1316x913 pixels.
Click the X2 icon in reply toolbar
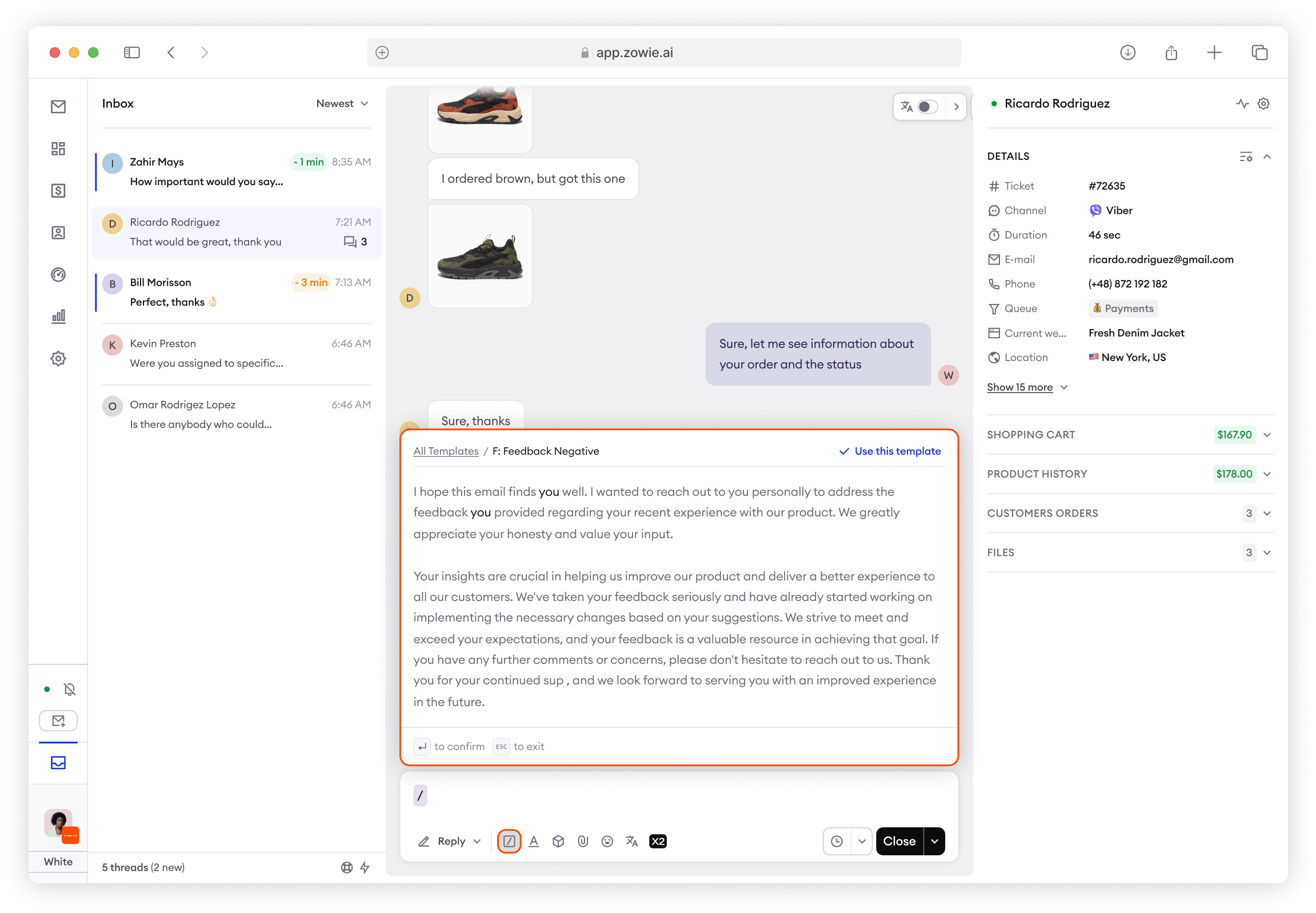click(657, 841)
